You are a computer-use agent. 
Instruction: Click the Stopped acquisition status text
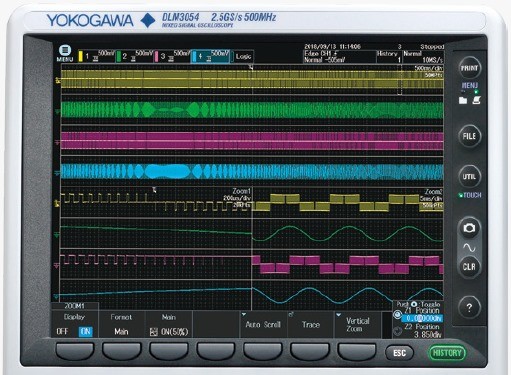click(x=432, y=47)
